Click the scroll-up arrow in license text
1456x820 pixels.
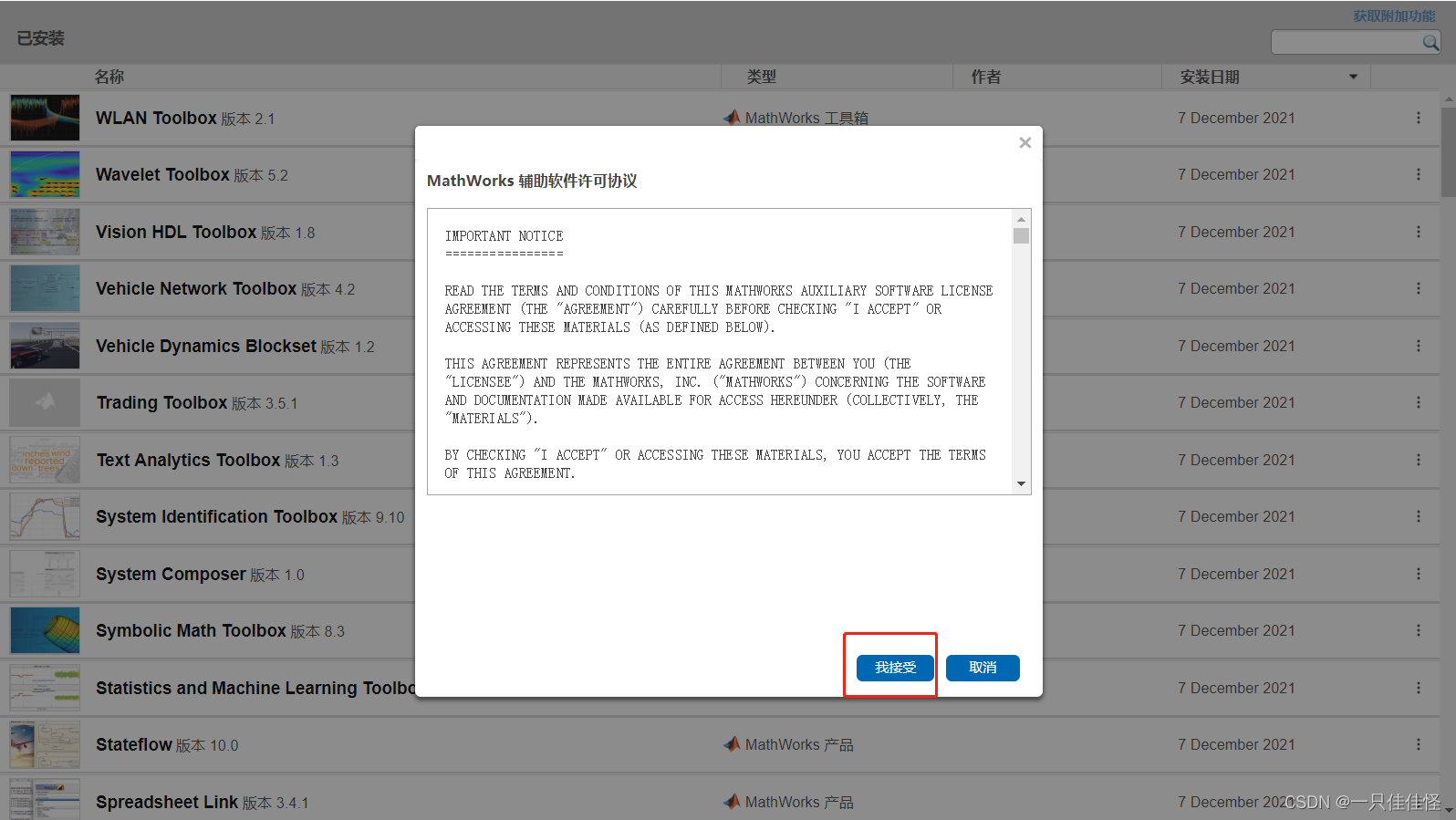pos(1021,219)
